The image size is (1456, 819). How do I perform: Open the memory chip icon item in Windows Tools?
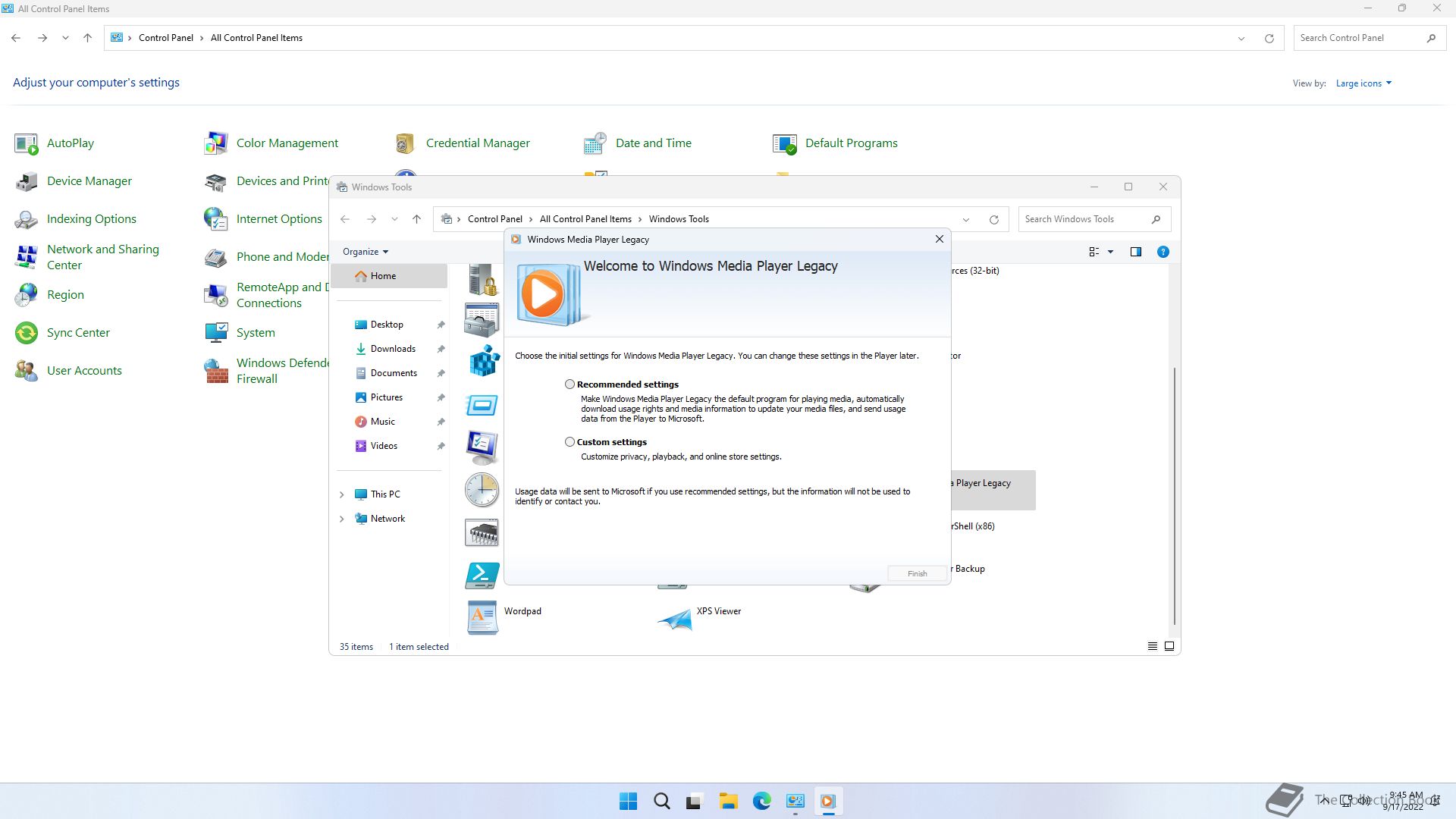pyautogui.click(x=482, y=533)
